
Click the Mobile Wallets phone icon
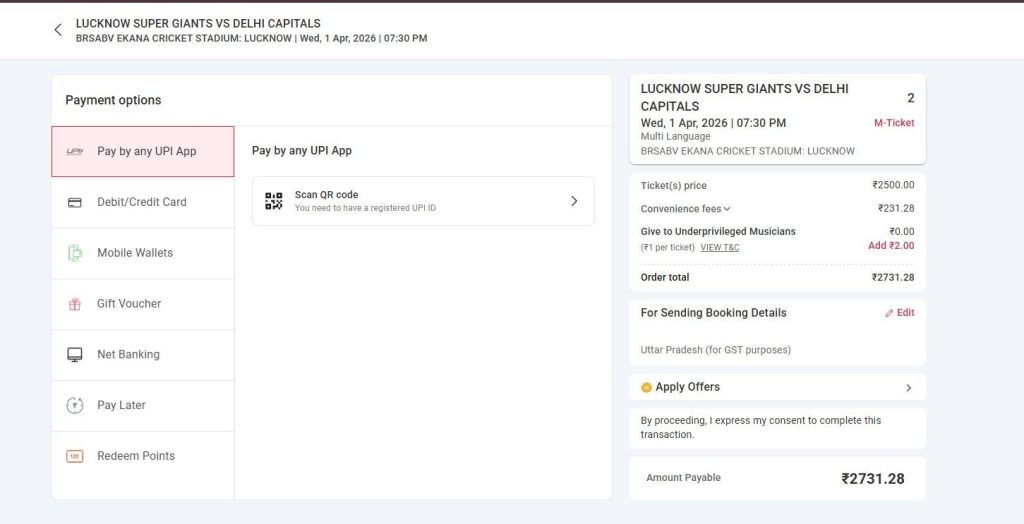(x=74, y=253)
